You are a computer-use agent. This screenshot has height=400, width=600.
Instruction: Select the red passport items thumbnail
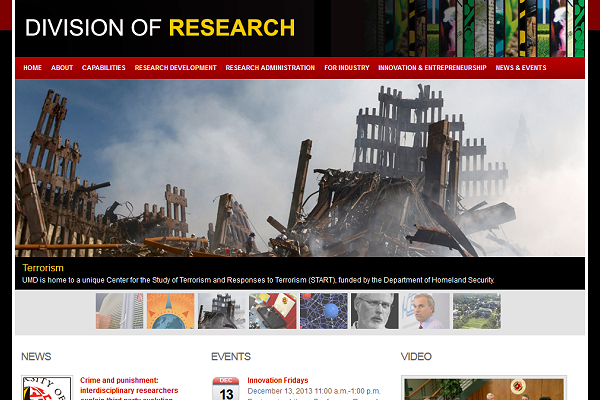coord(273,311)
